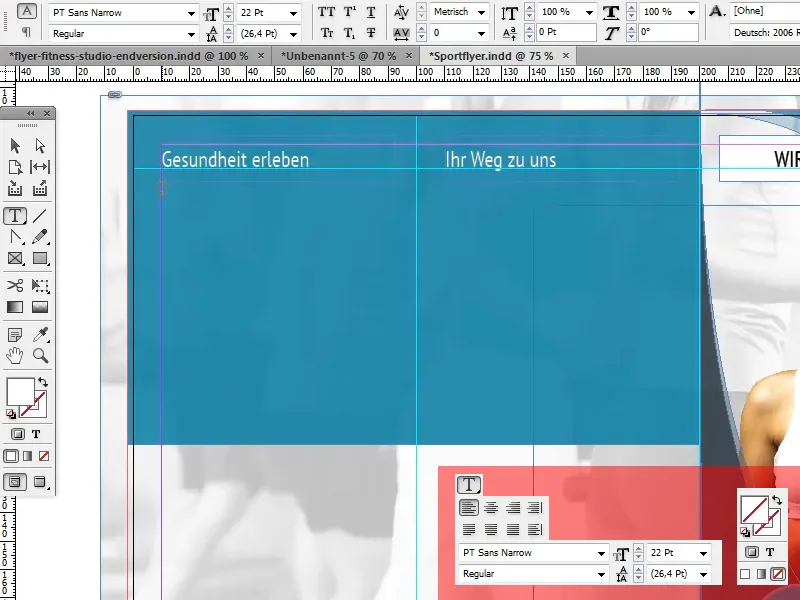
Task: Pick the Pen tool
Action: [15, 237]
